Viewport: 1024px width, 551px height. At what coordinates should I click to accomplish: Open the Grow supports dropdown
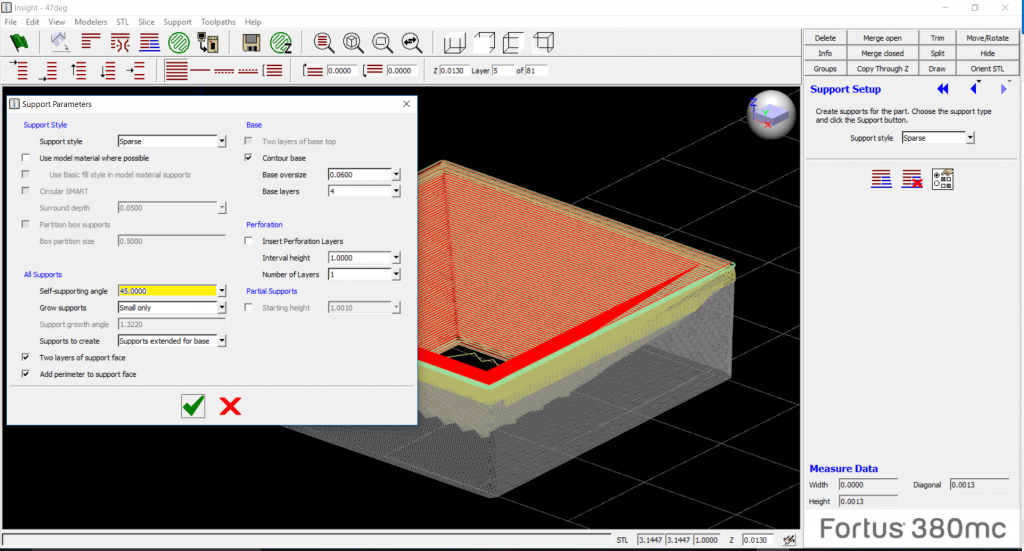(x=222, y=308)
